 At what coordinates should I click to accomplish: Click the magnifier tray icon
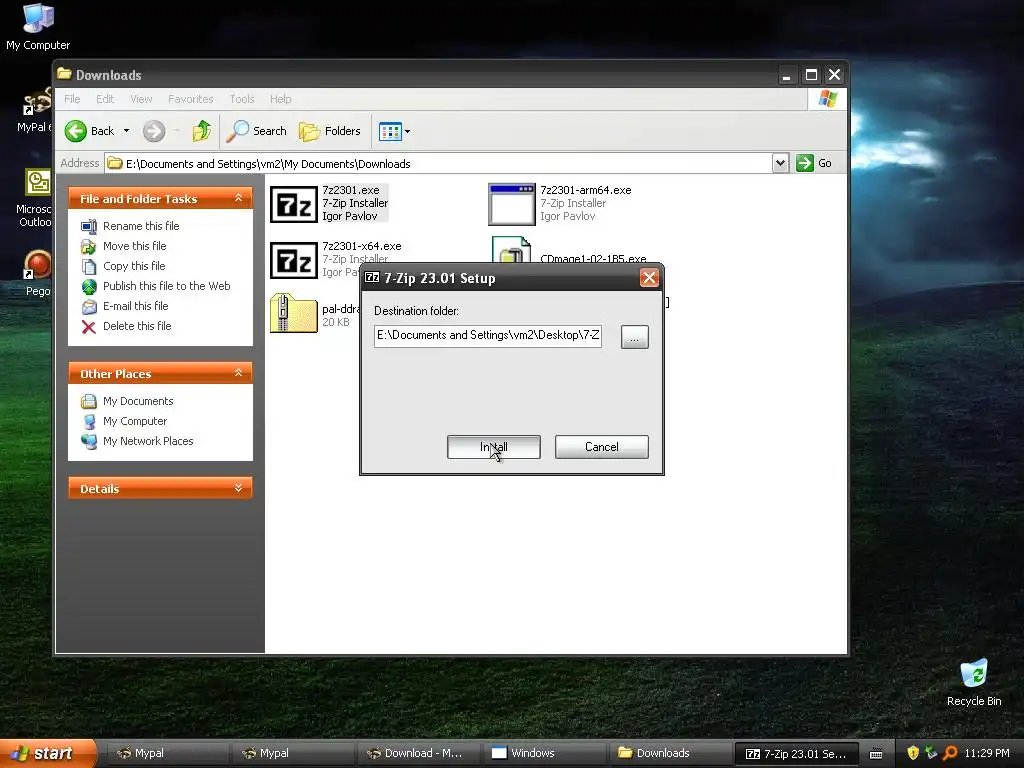coord(951,753)
